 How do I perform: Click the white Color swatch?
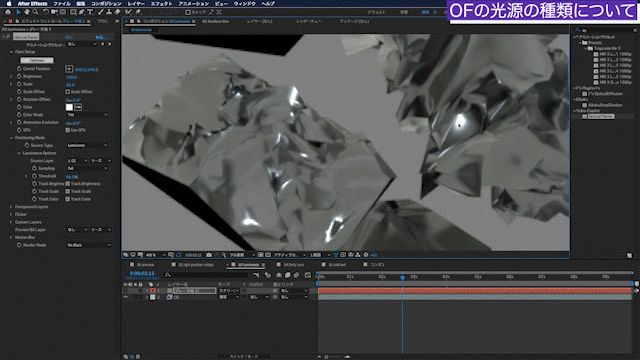(69, 107)
